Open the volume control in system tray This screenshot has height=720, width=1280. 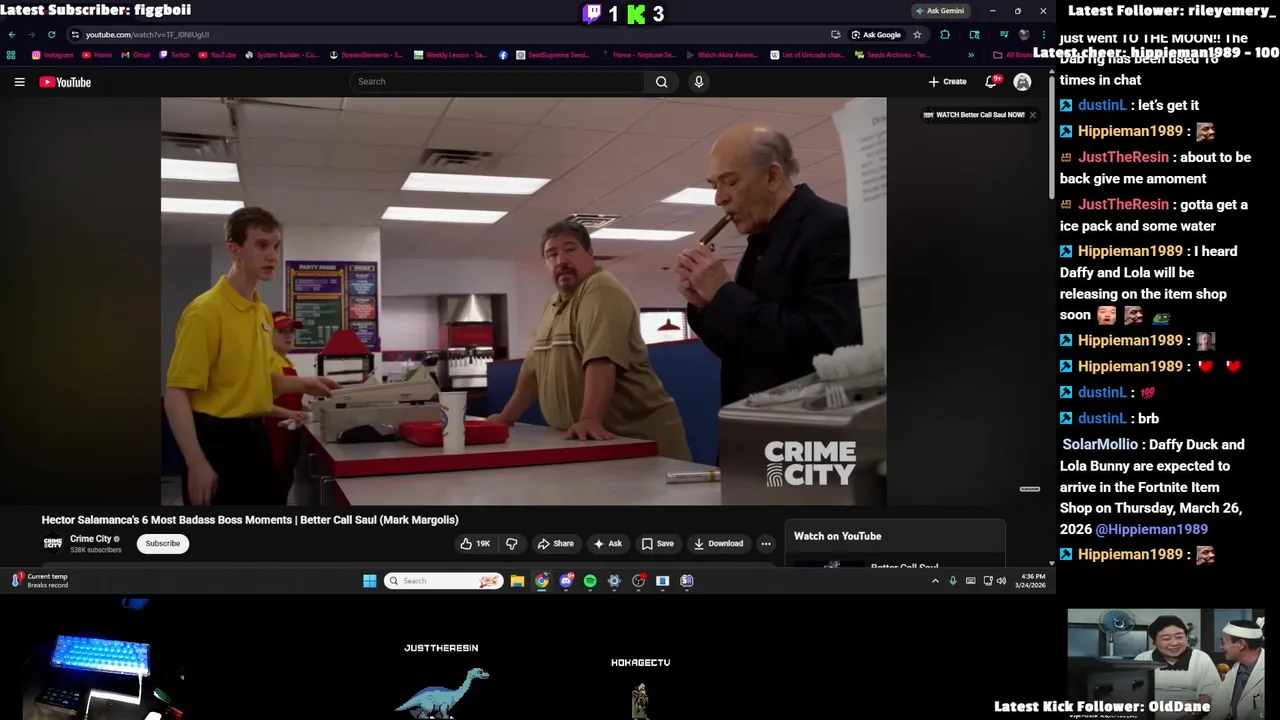pyautogui.click(x=1001, y=581)
